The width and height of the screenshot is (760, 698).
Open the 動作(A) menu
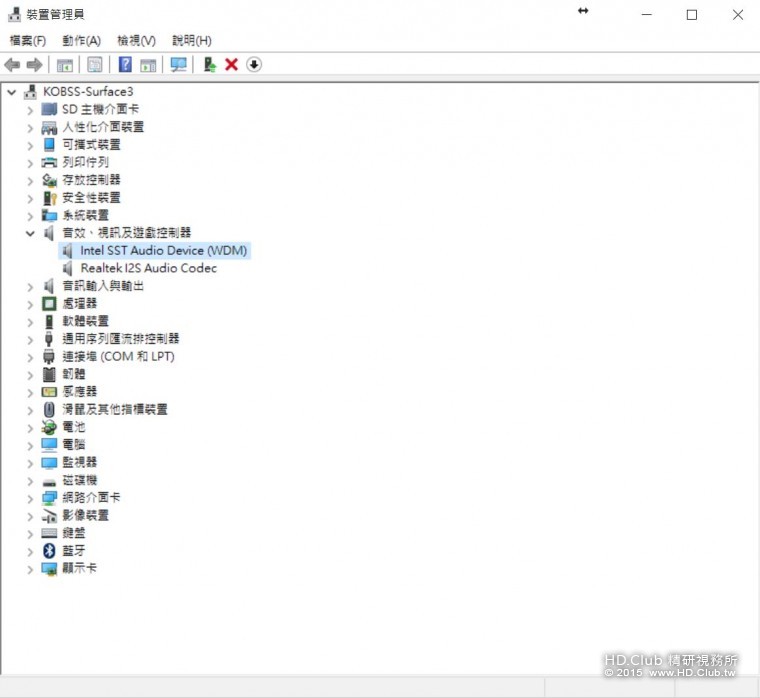[81, 40]
